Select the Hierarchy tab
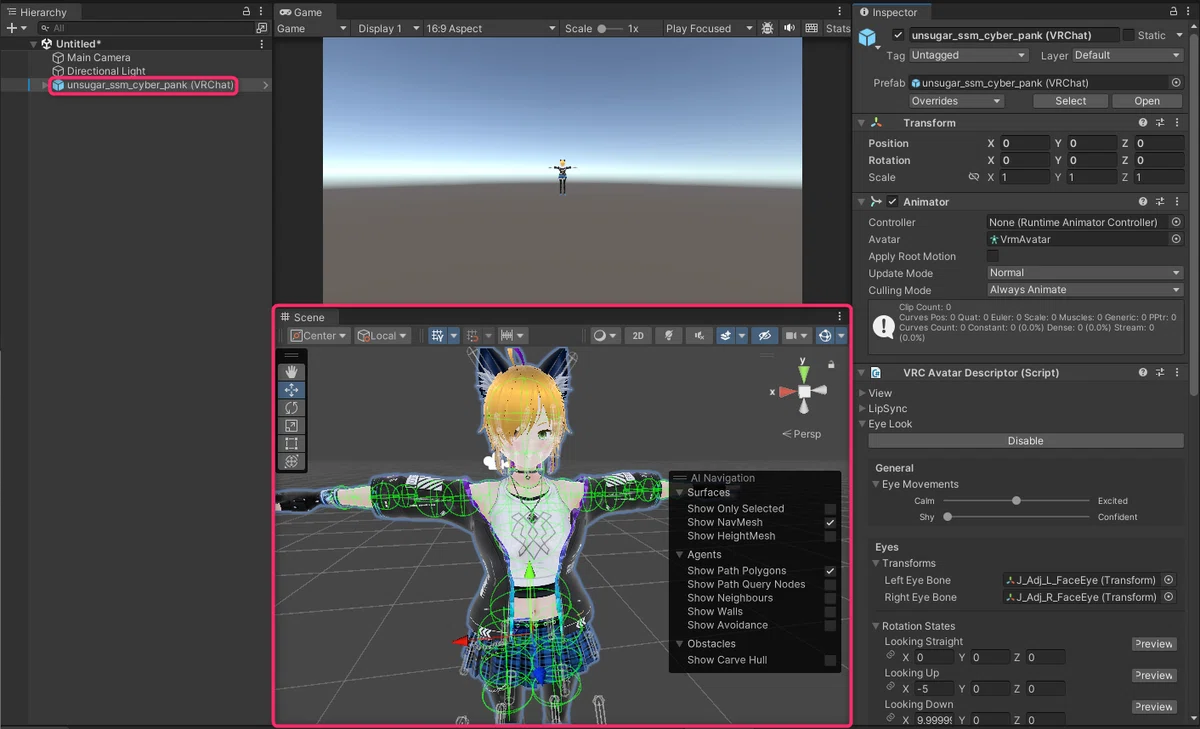 [x=43, y=12]
